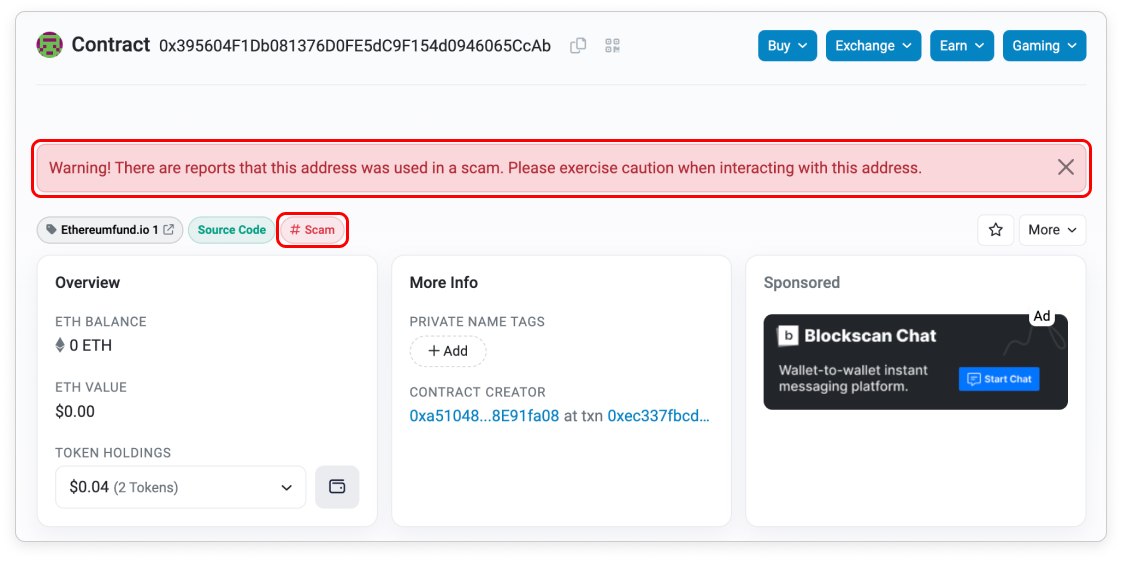Open creation transaction 0xec337fbcd link
Screen dimensions: 1122x561
(658, 416)
